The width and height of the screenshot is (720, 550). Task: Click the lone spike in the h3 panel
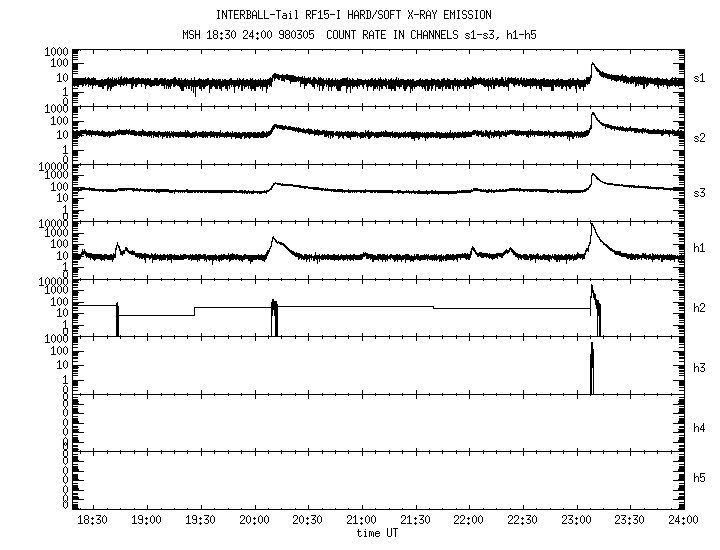[591, 368]
